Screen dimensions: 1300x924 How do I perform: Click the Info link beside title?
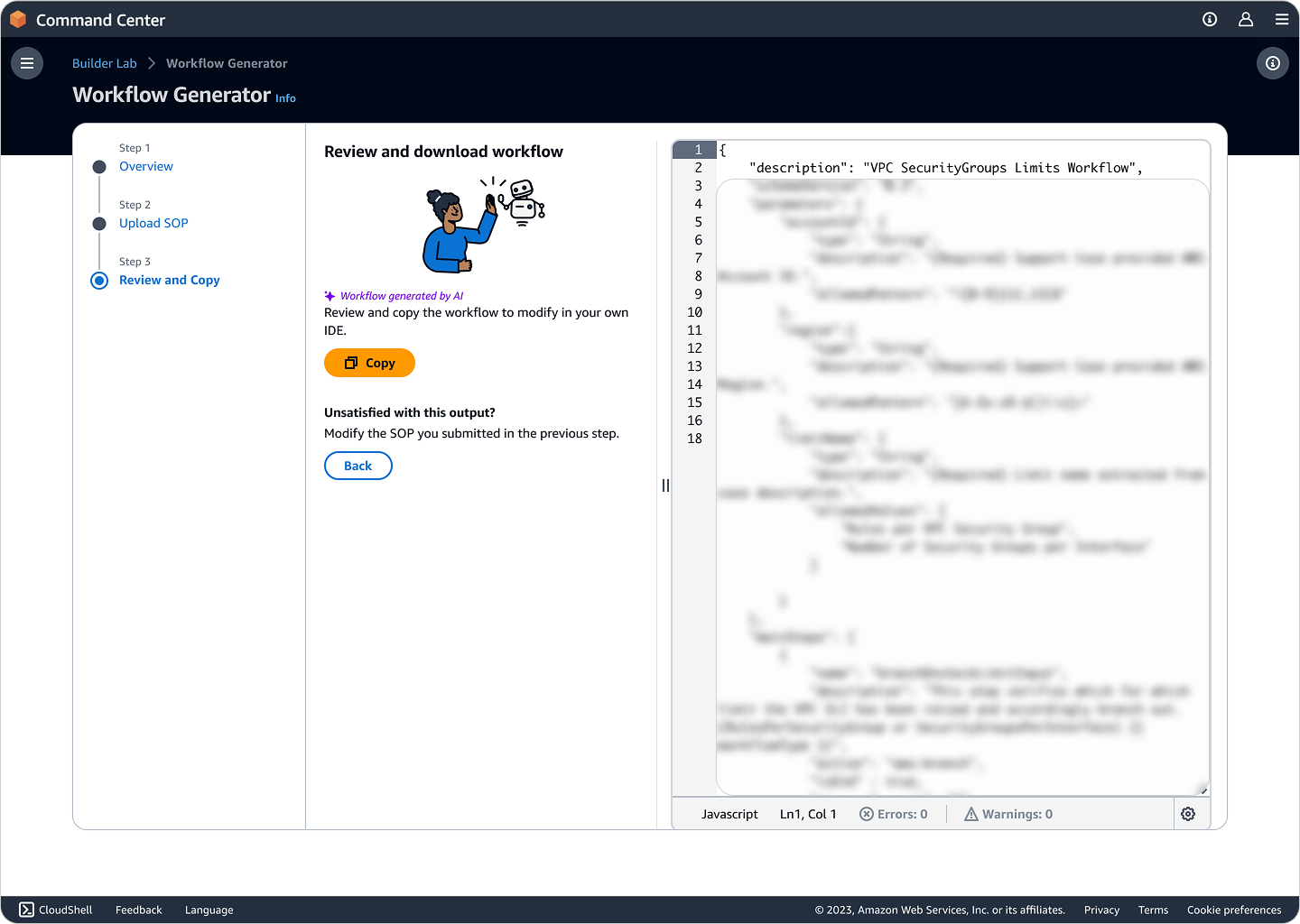(x=285, y=98)
